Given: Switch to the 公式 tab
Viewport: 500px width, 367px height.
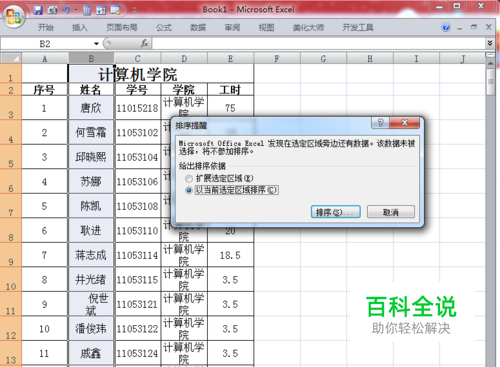Looking at the screenshot, I should [164, 27].
